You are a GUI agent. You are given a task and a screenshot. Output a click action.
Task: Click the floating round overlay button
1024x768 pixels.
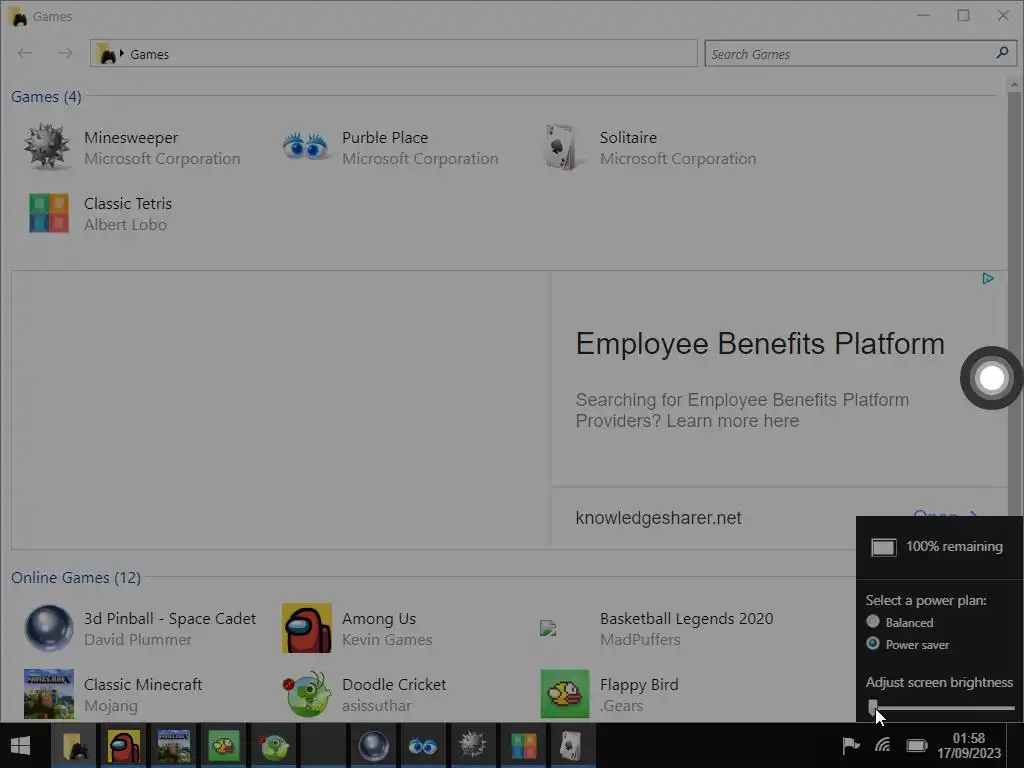991,378
